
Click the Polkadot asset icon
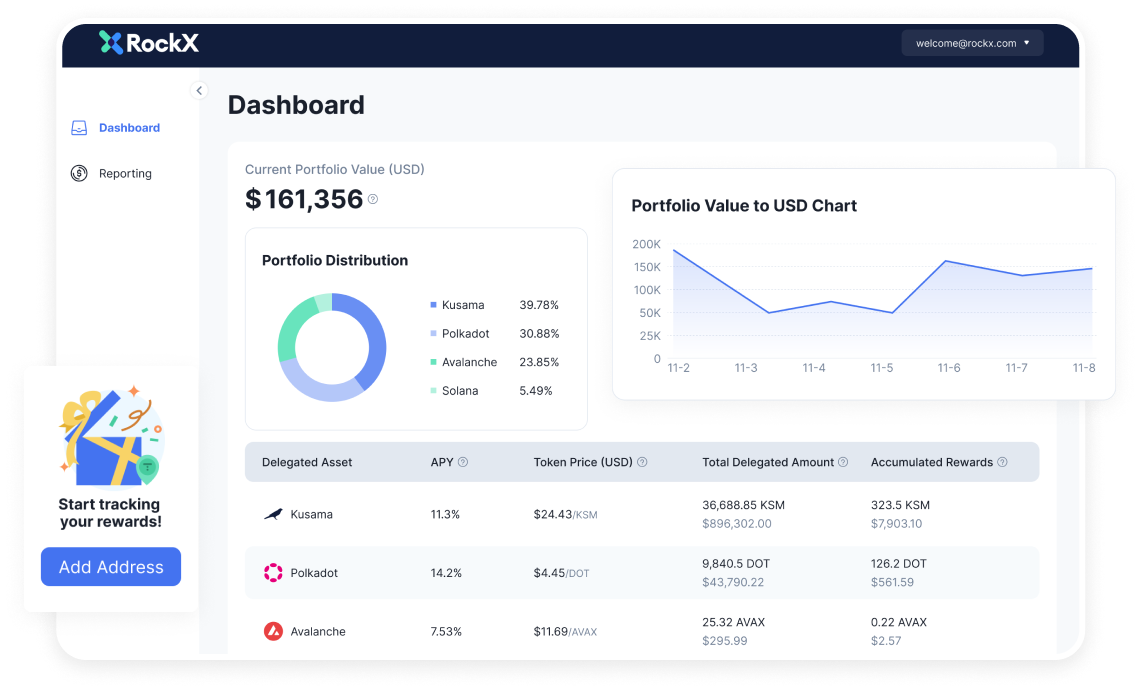pyautogui.click(x=272, y=572)
